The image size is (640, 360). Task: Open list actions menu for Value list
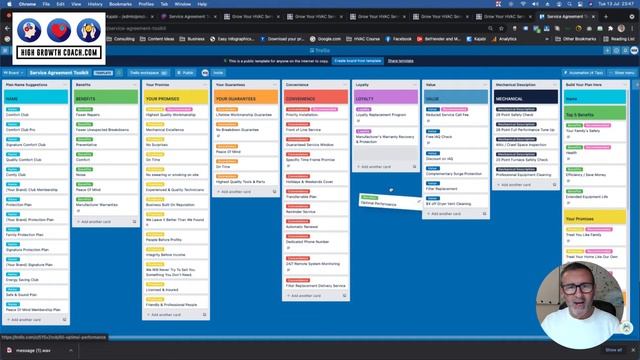[x=484, y=84]
